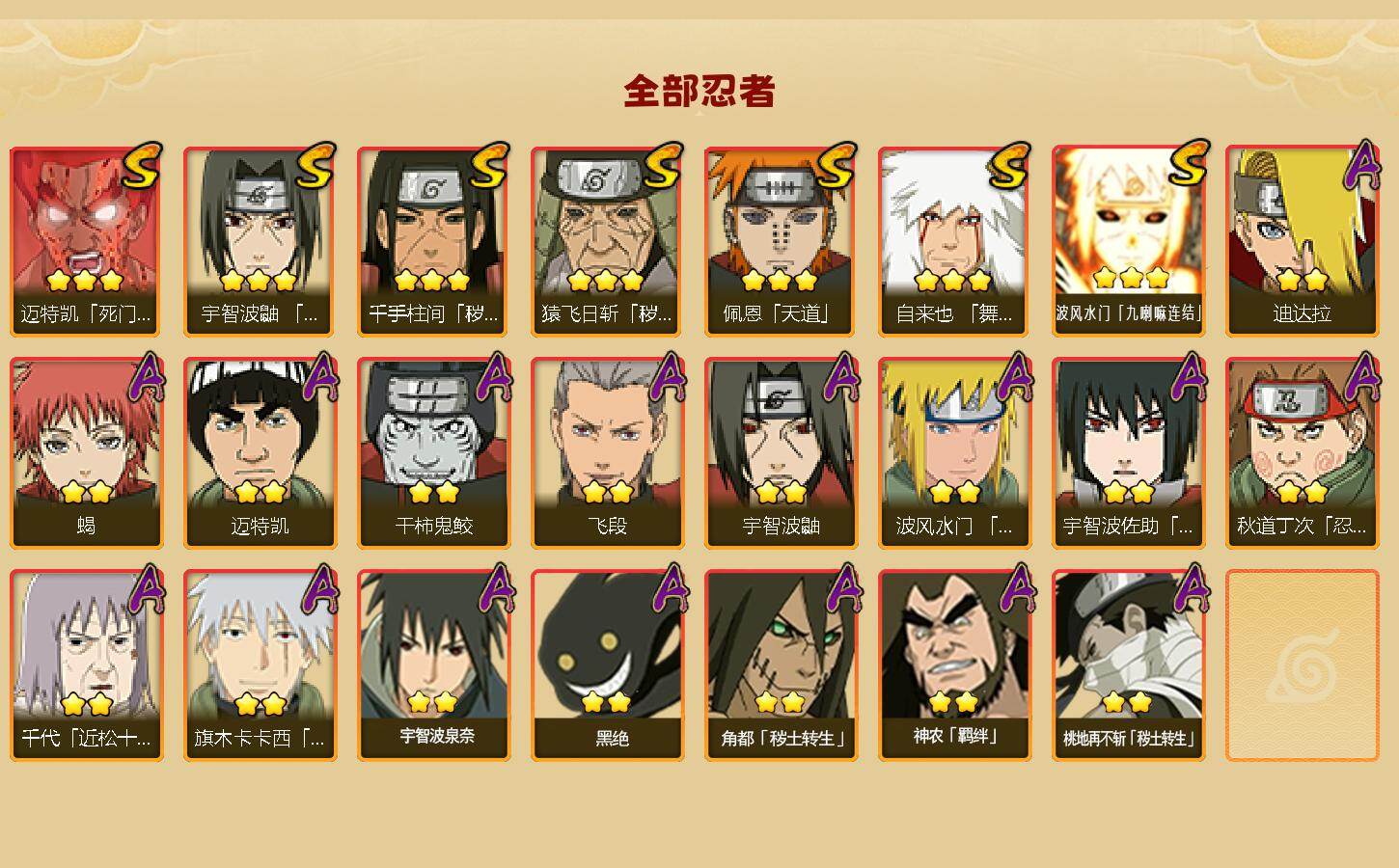Select the 迪达拉 ninja card
Image resolution: width=1399 pixels, height=868 pixels.
click(x=1302, y=241)
